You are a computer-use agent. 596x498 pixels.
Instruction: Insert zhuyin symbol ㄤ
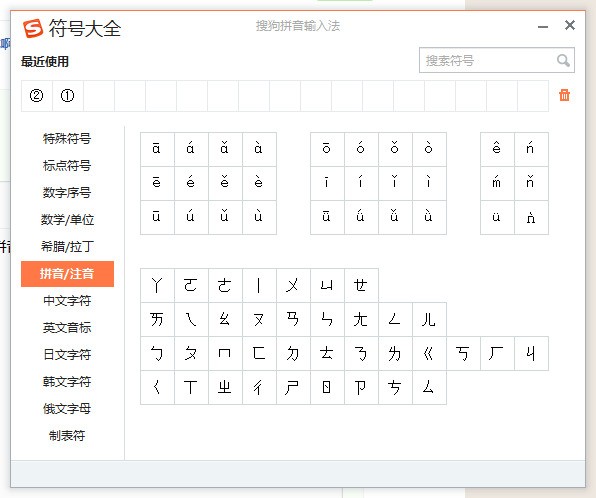(361, 319)
